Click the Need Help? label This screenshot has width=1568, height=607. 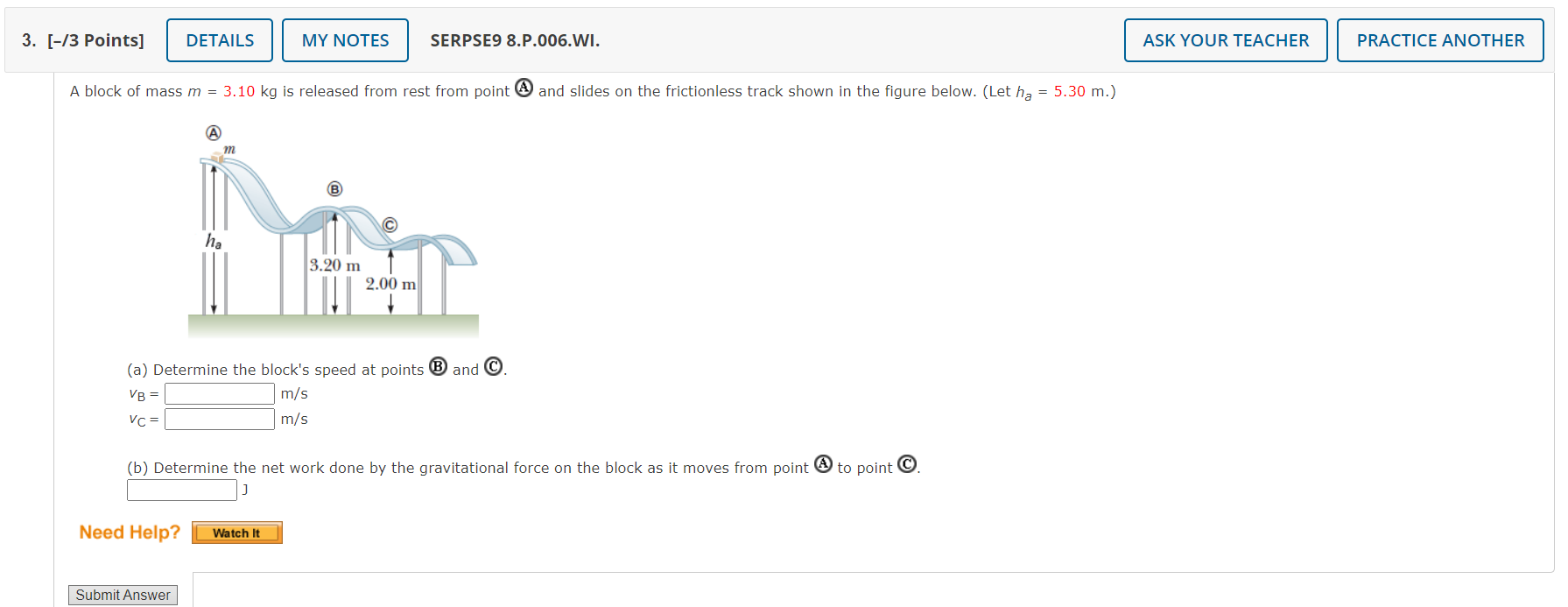click(129, 532)
